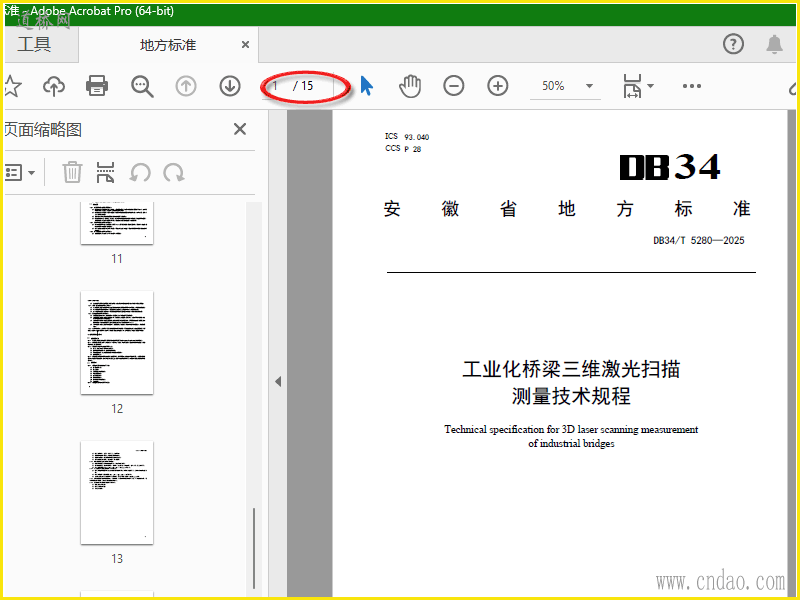The width and height of the screenshot is (800, 600).
Task: Rotate page clockwise
Action: click(174, 172)
